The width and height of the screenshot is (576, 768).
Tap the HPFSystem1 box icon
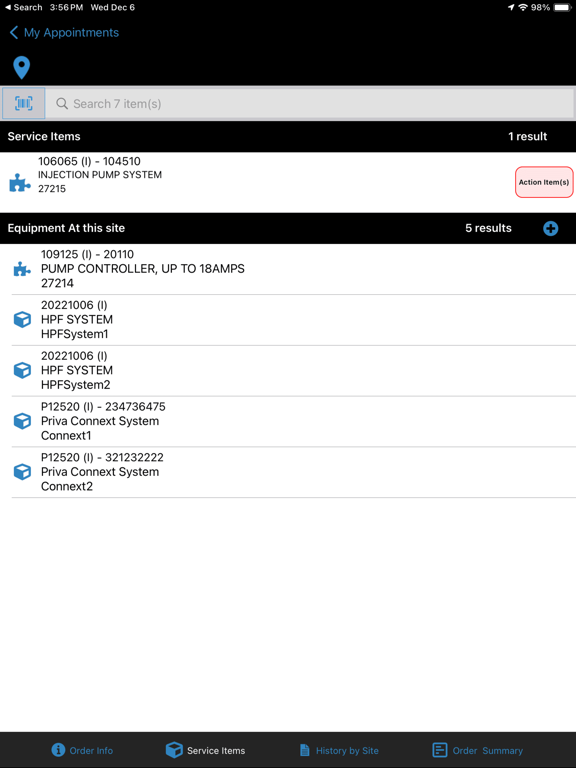[22, 320]
